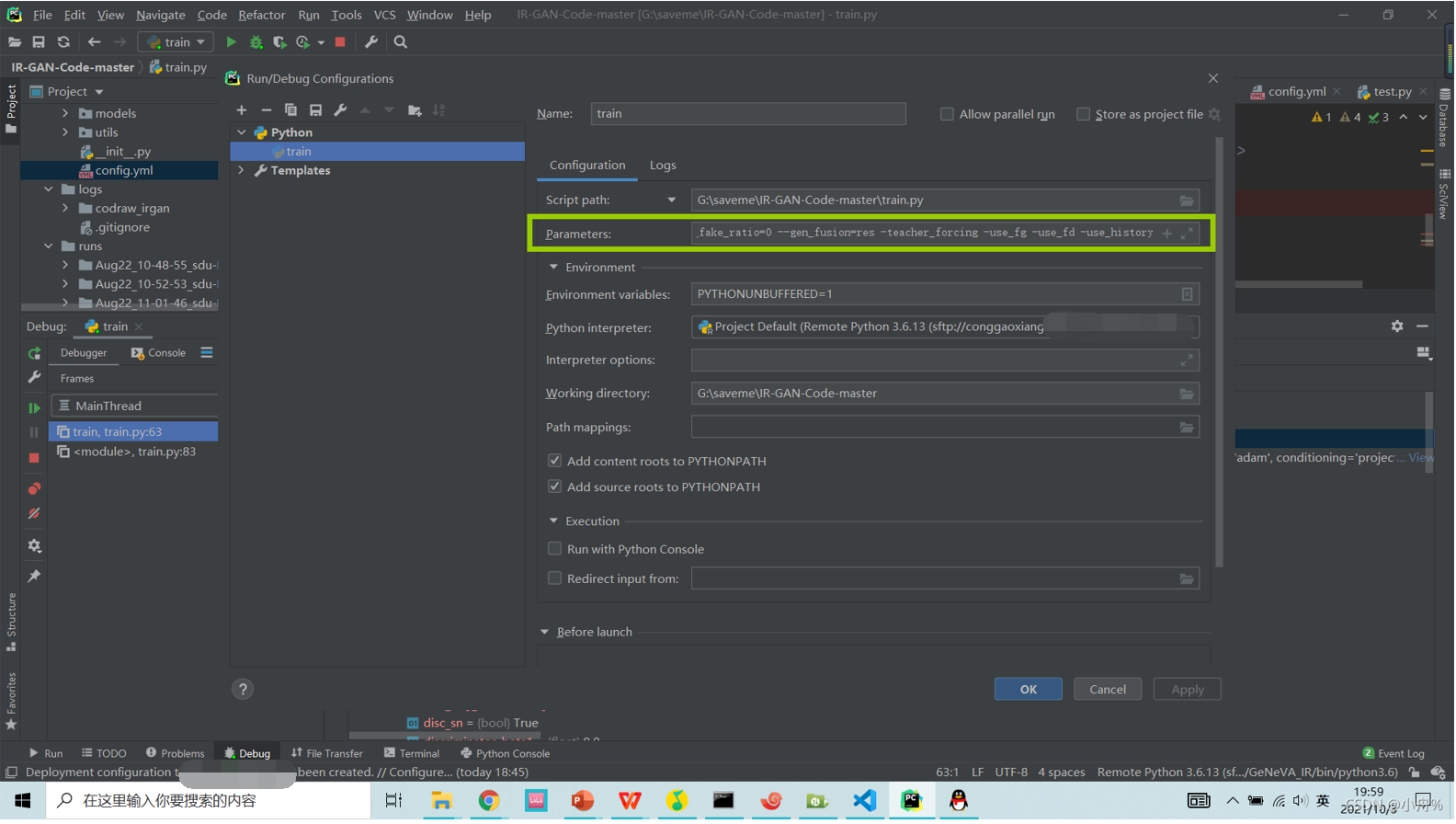This screenshot has width=1456, height=824.
Task: Open the Script path type dropdown arrow
Action: (x=671, y=200)
